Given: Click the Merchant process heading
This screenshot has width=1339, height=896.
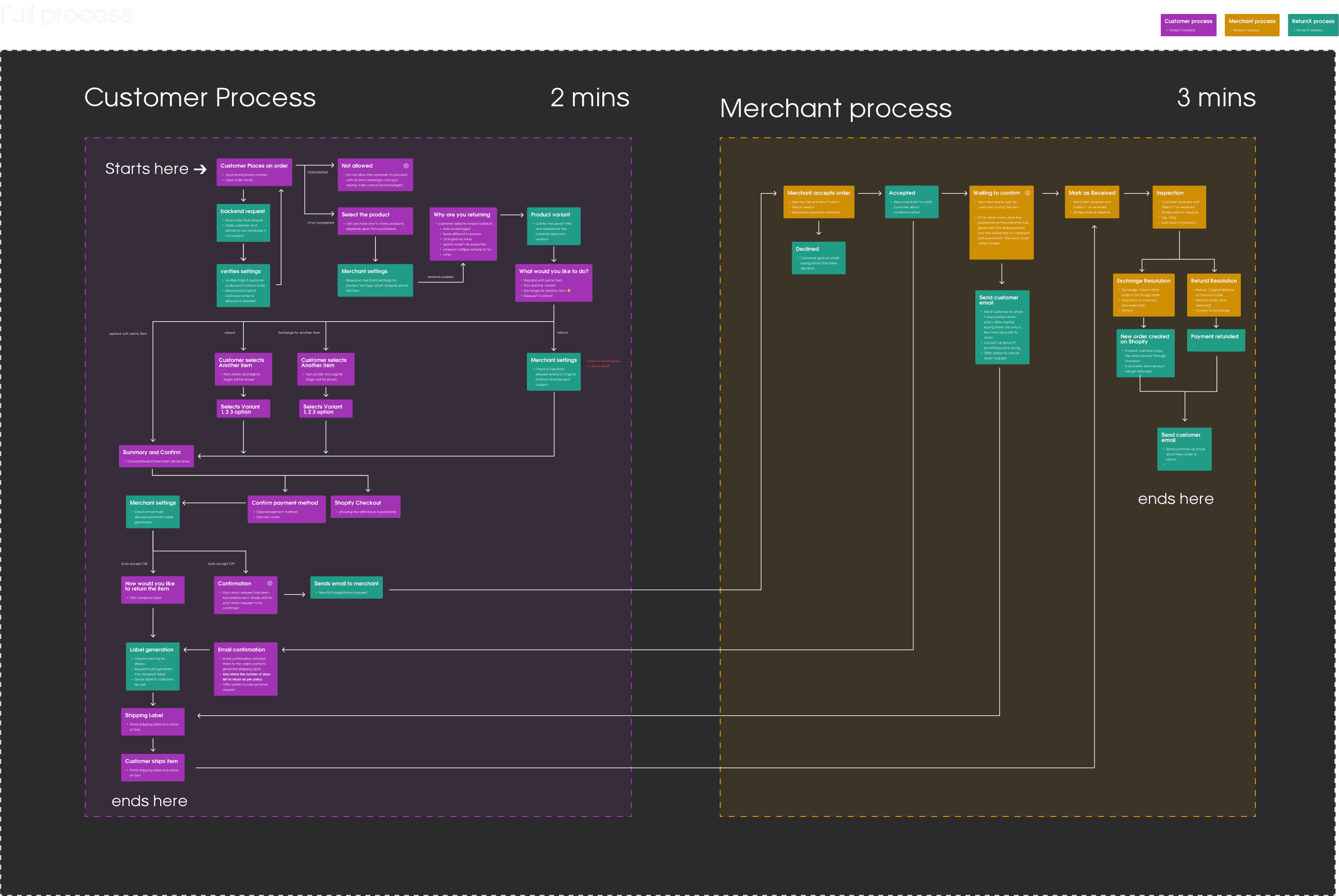Looking at the screenshot, I should click(x=835, y=108).
